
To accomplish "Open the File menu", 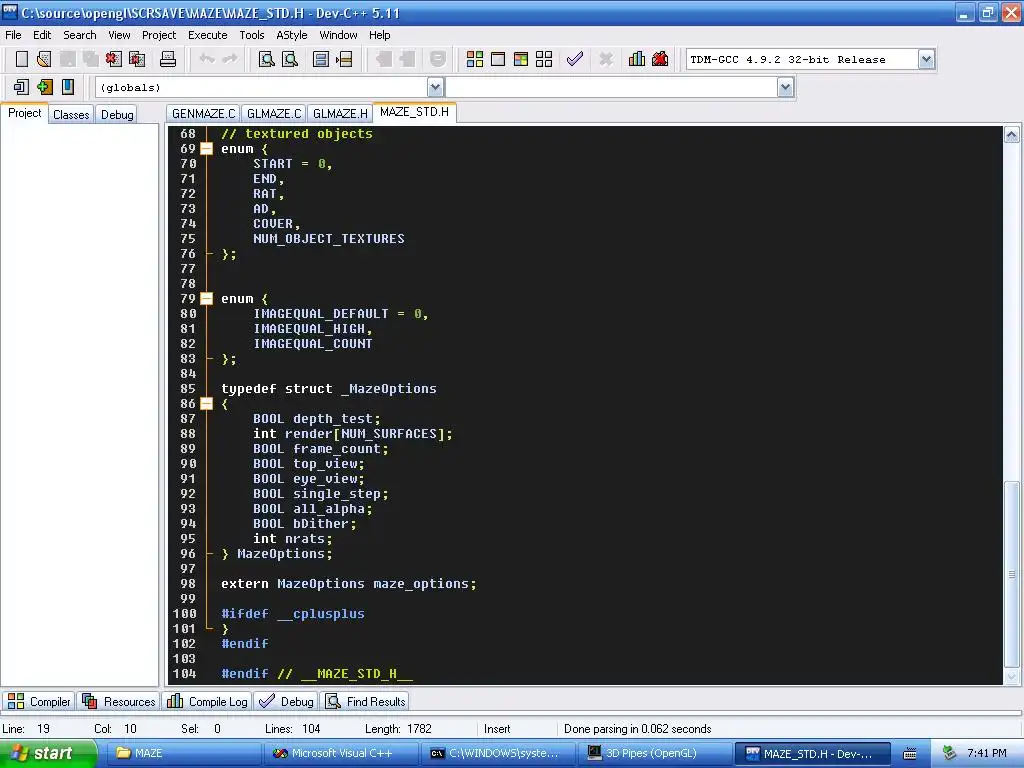I will [13, 35].
